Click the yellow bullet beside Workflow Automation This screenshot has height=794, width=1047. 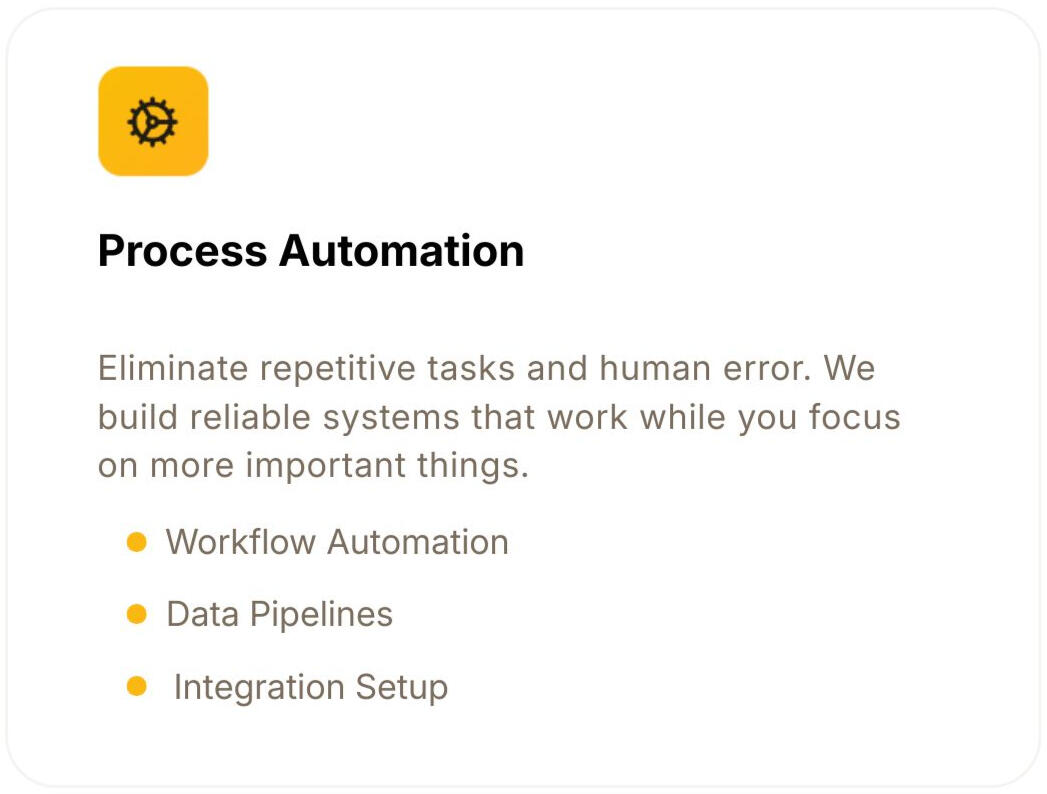point(137,542)
